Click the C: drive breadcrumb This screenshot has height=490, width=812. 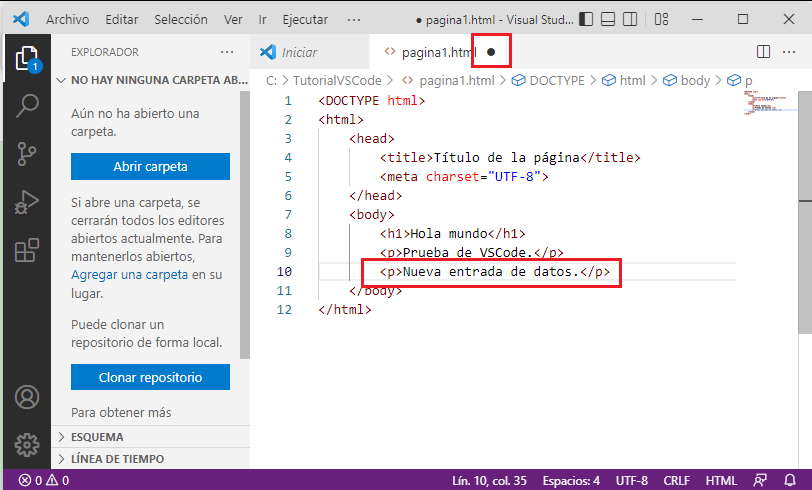271,80
